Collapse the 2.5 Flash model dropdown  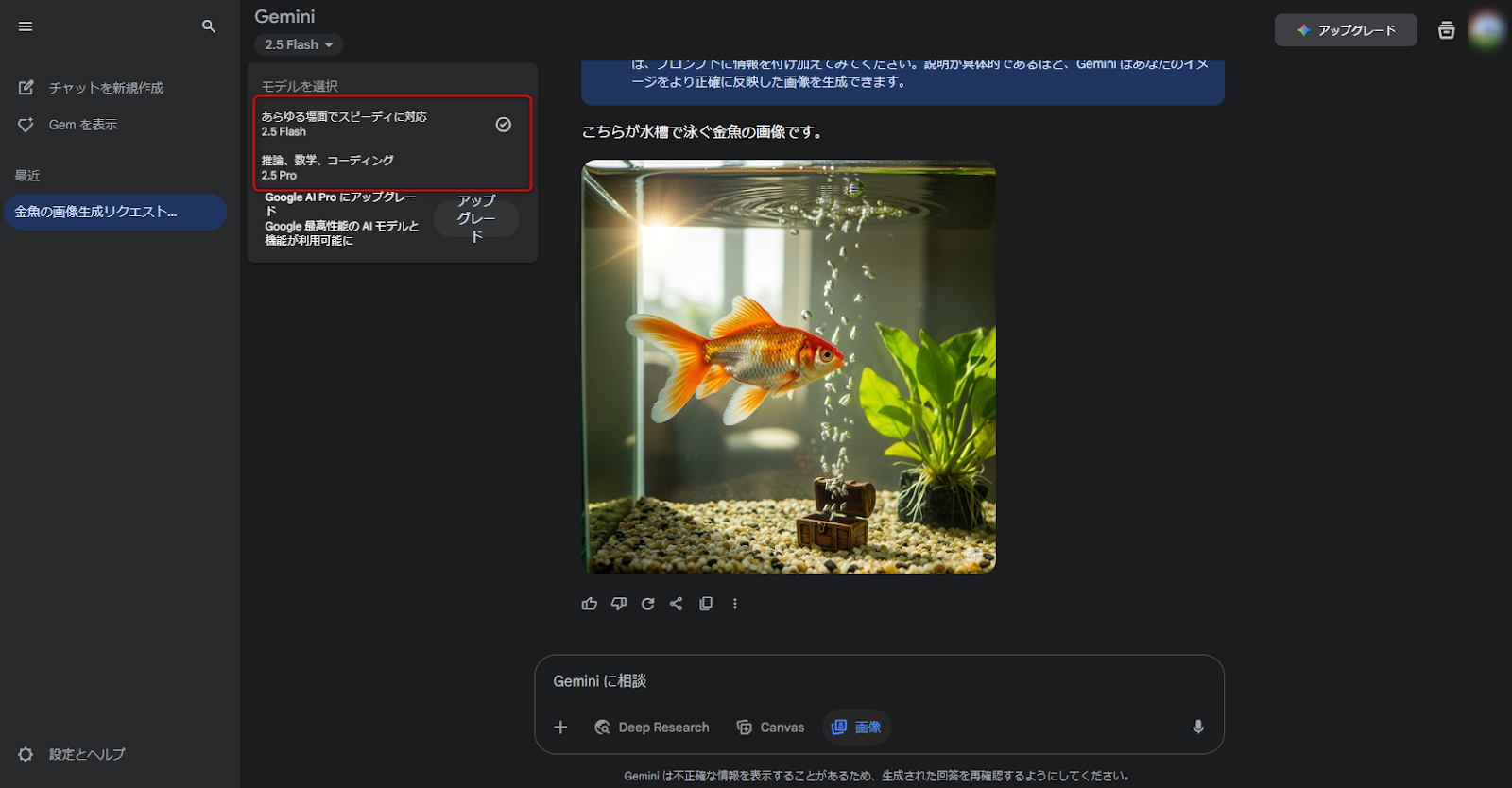tap(299, 44)
